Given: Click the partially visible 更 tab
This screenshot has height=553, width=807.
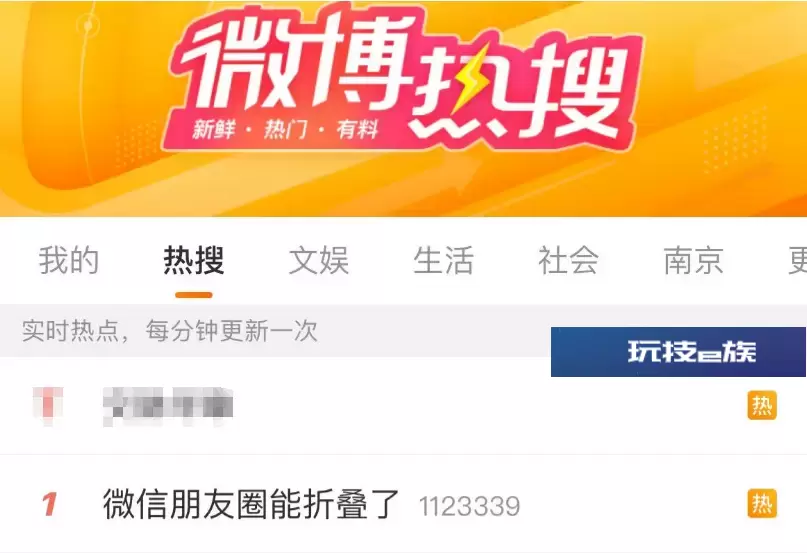Looking at the screenshot, I should [797, 261].
